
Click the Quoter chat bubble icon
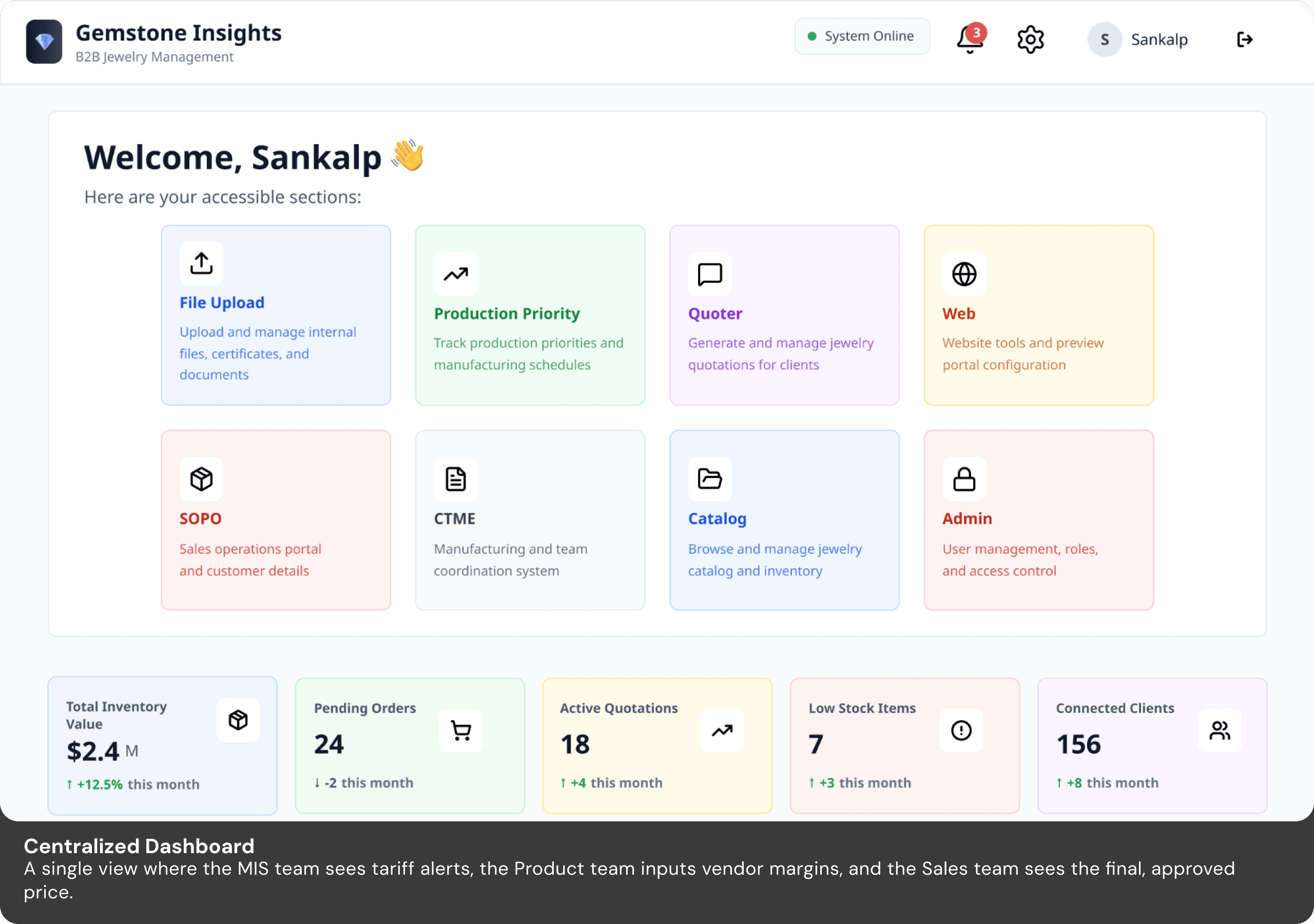click(710, 274)
